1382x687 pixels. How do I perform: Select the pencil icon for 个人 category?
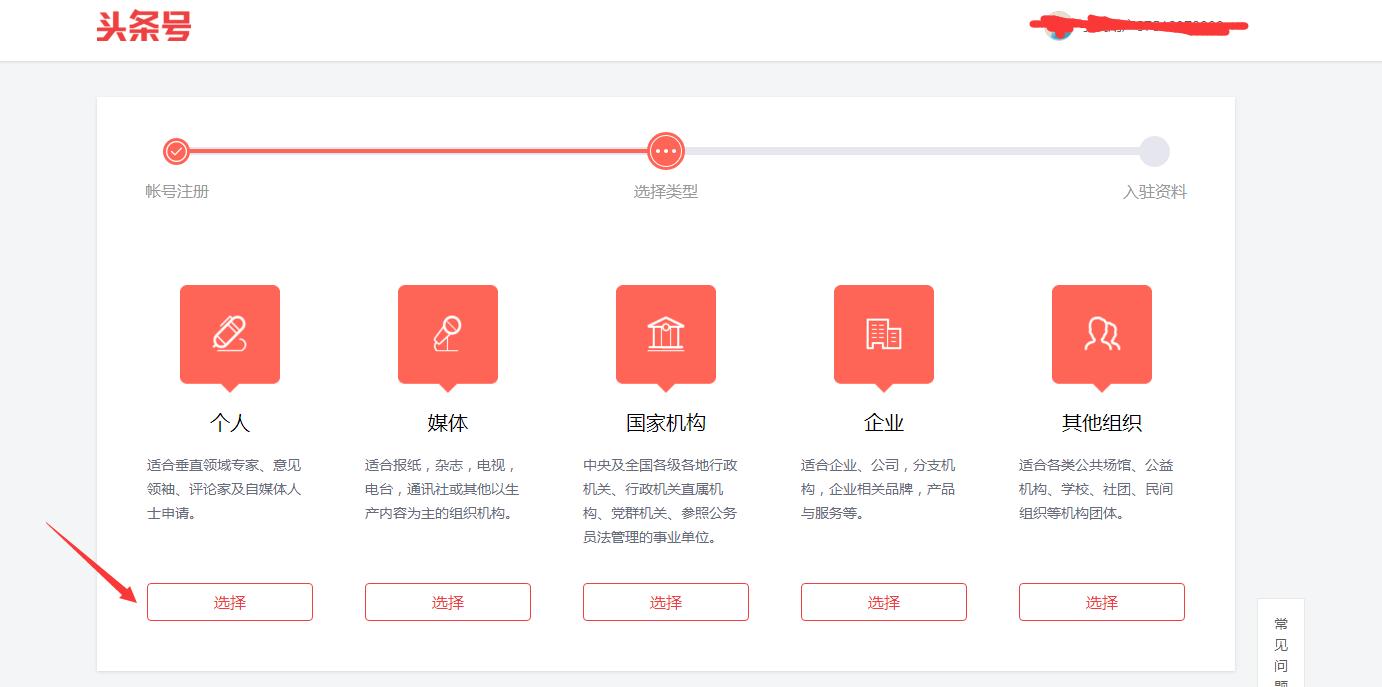click(230, 334)
